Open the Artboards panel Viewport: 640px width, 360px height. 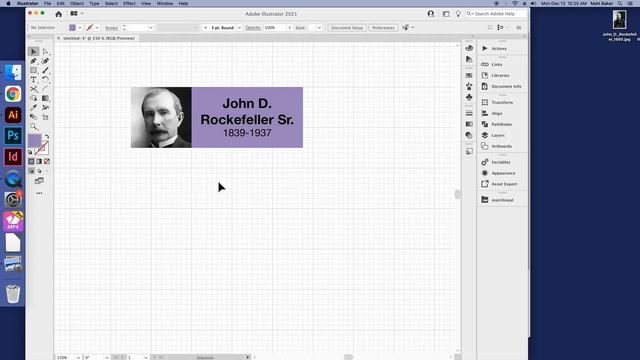coord(502,146)
